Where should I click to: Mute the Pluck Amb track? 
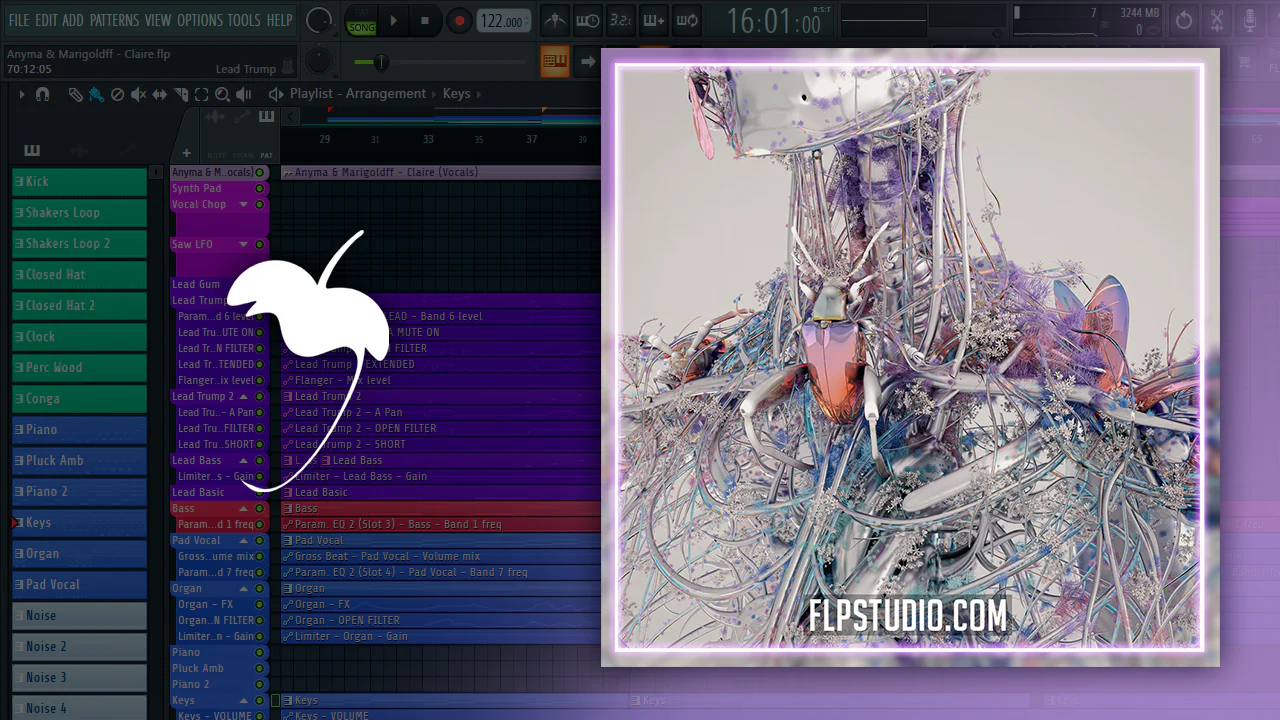click(x=260, y=668)
